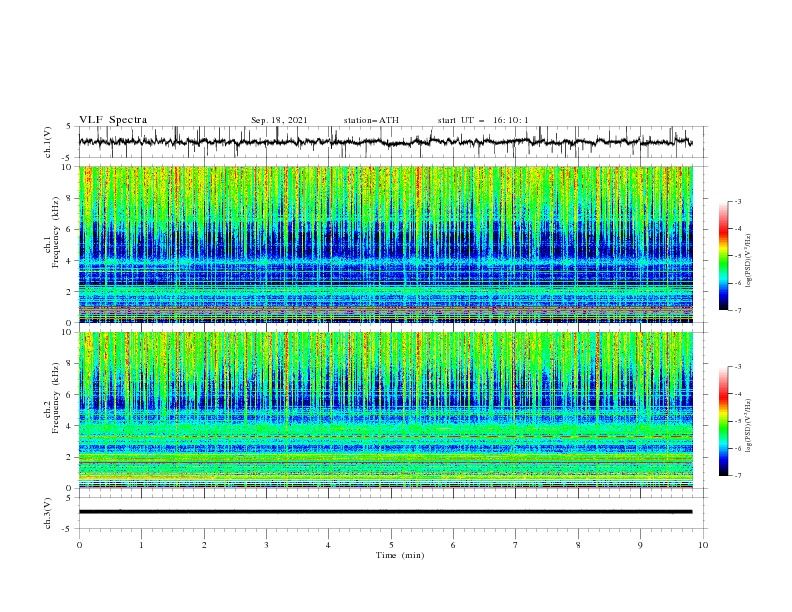The image size is (792, 612).
Task: Click the "ch.1(V)" waveform axis label
Action: tap(48, 142)
